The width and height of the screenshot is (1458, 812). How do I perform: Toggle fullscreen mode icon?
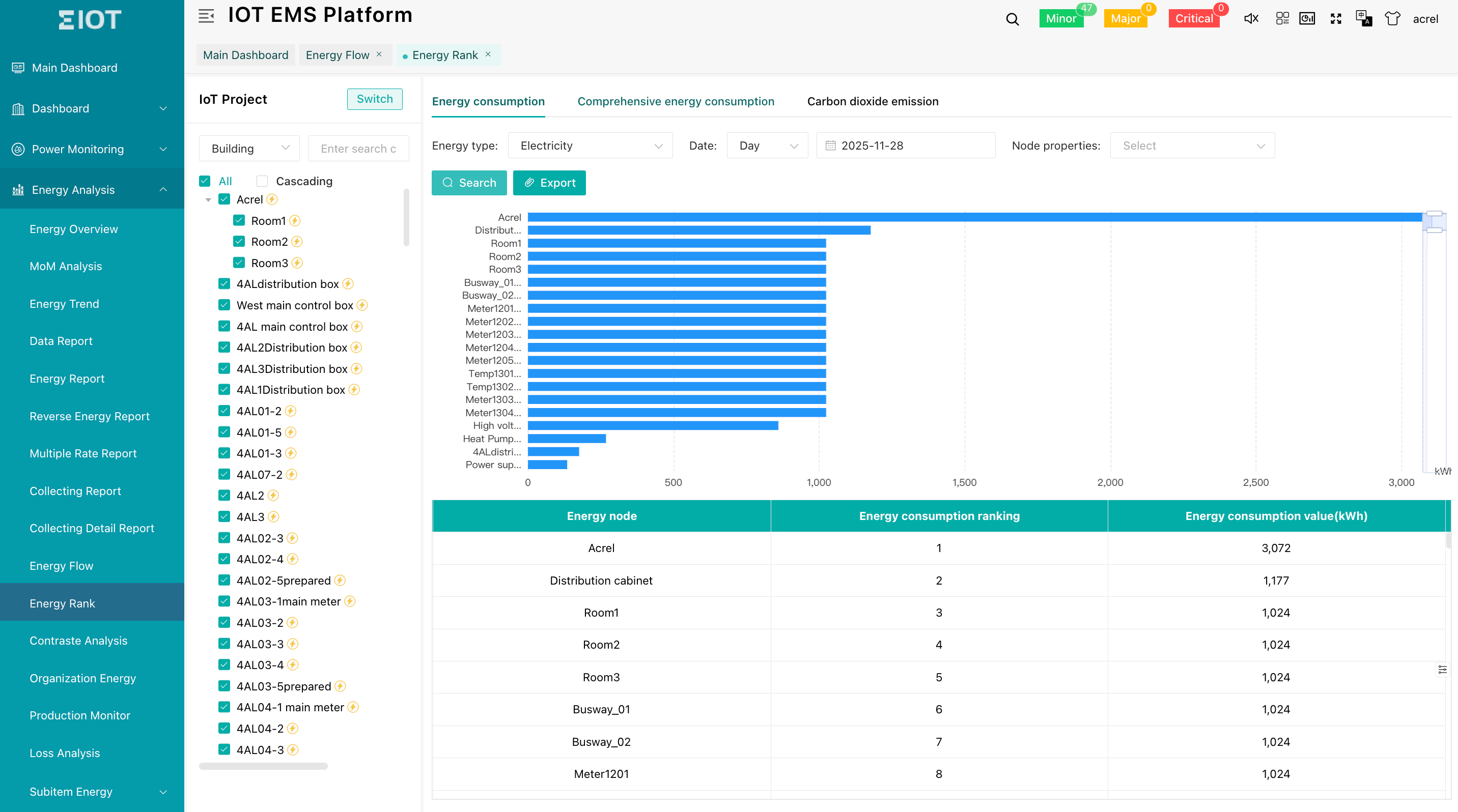[x=1336, y=19]
